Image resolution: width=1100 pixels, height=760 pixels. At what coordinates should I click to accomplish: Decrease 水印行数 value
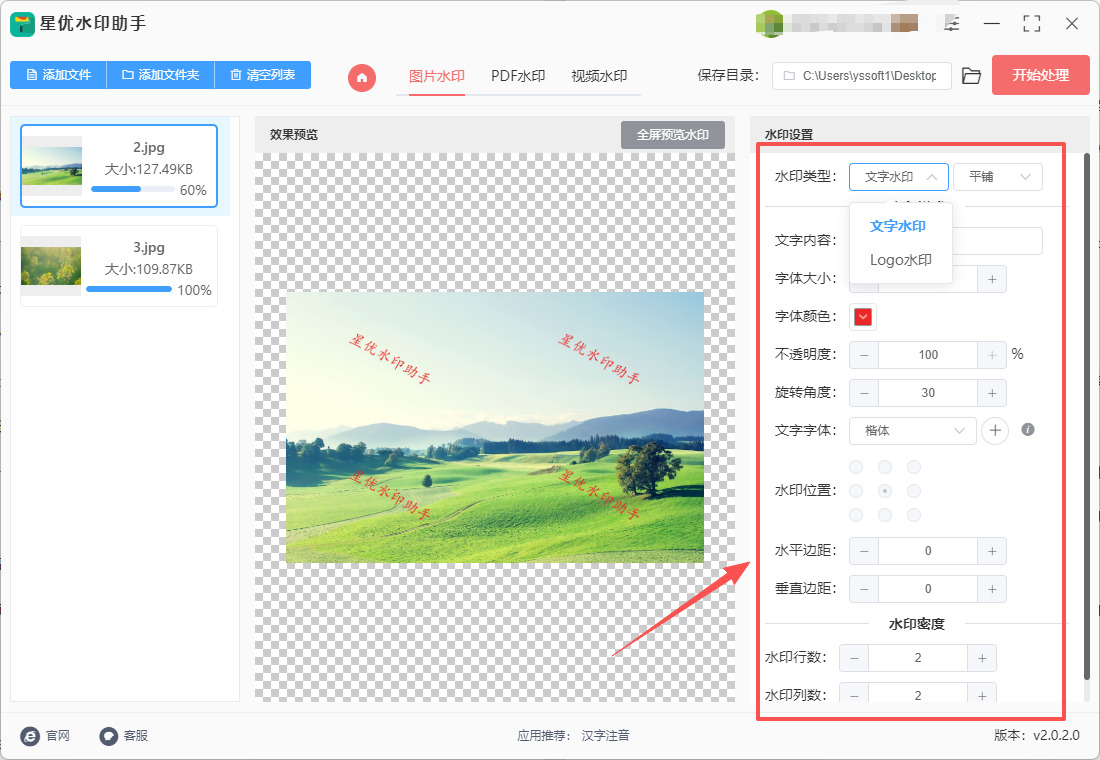[x=854, y=658]
